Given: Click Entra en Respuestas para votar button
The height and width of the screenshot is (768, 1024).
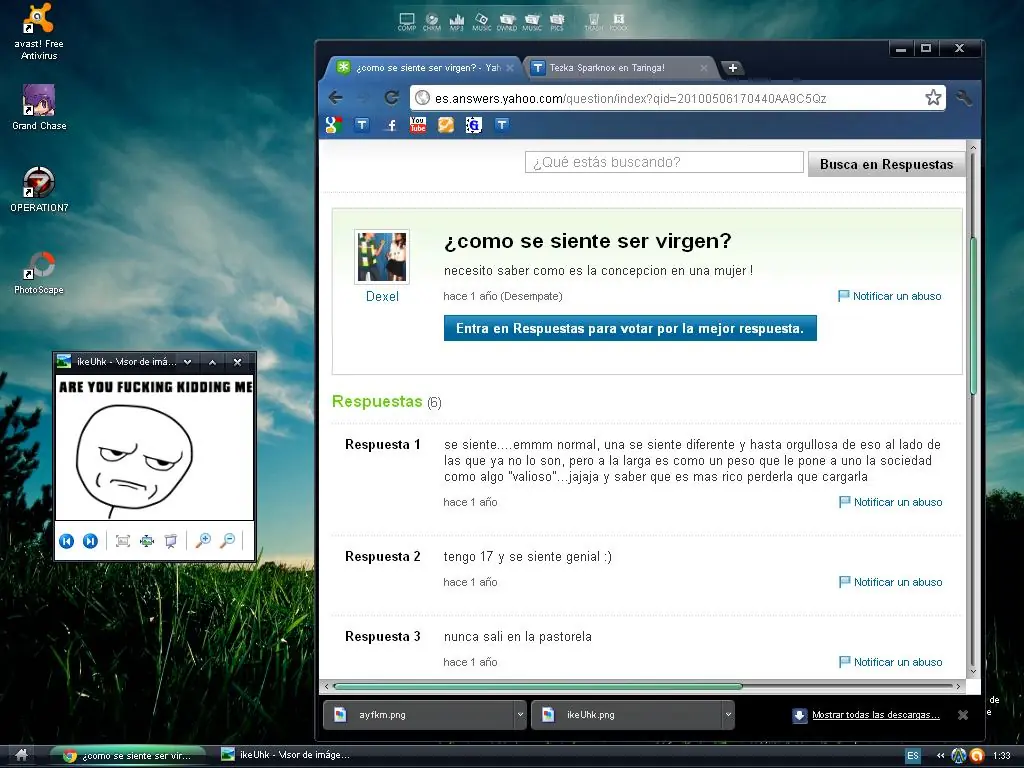Looking at the screenshot, I should pos(630,328).
